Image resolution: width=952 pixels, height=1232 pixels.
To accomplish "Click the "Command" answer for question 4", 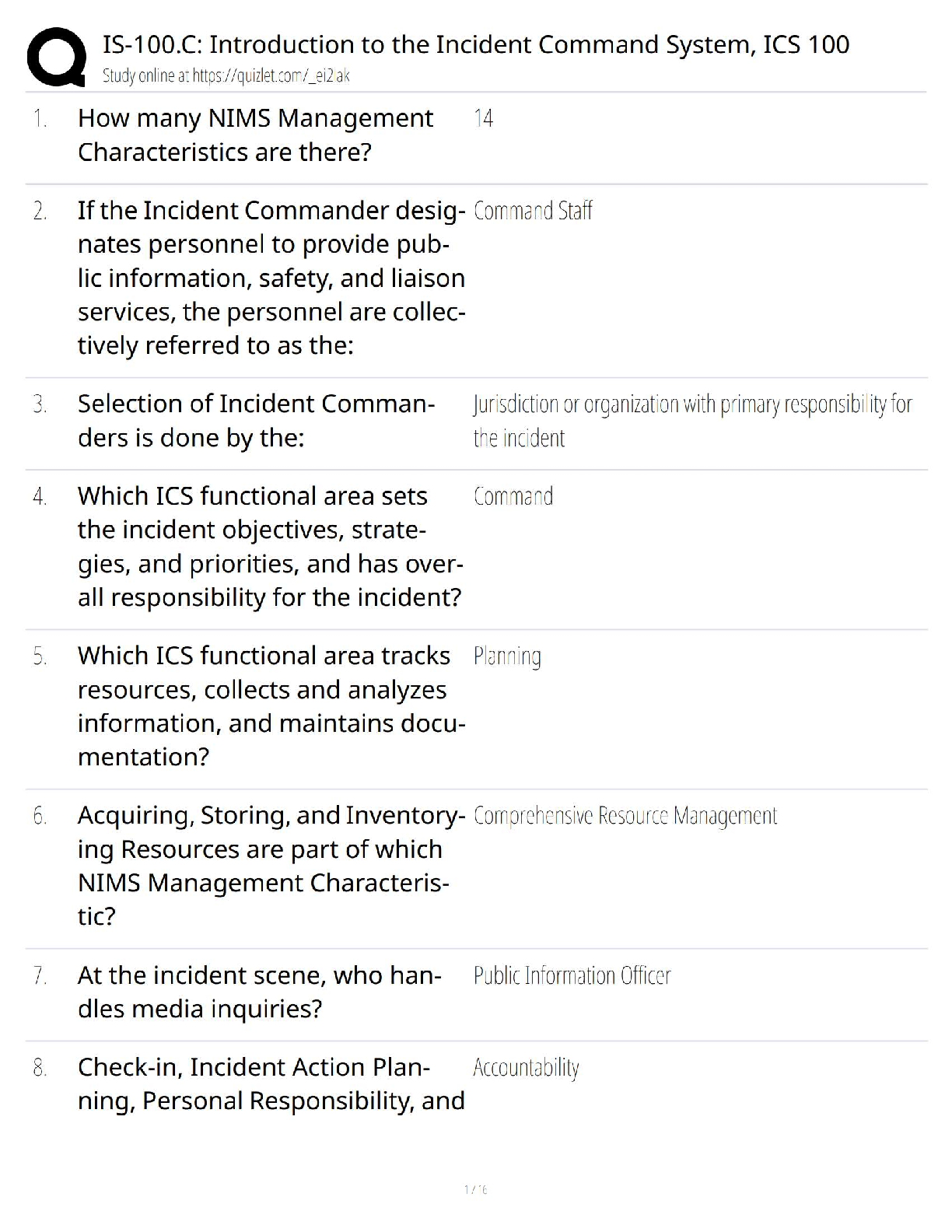I will click(x=513, y=496).
